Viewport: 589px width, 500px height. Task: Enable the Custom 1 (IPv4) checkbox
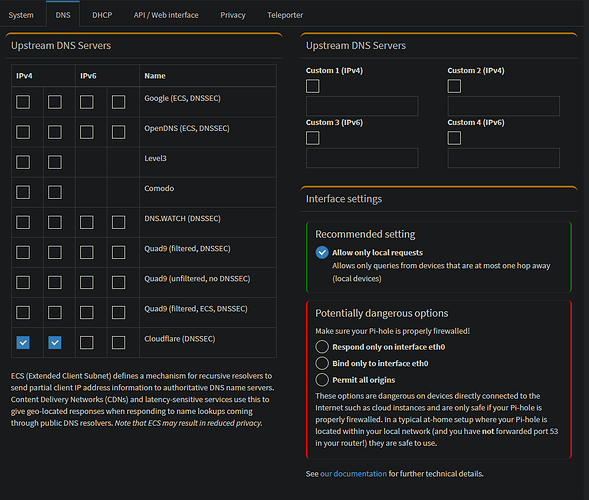313,86
